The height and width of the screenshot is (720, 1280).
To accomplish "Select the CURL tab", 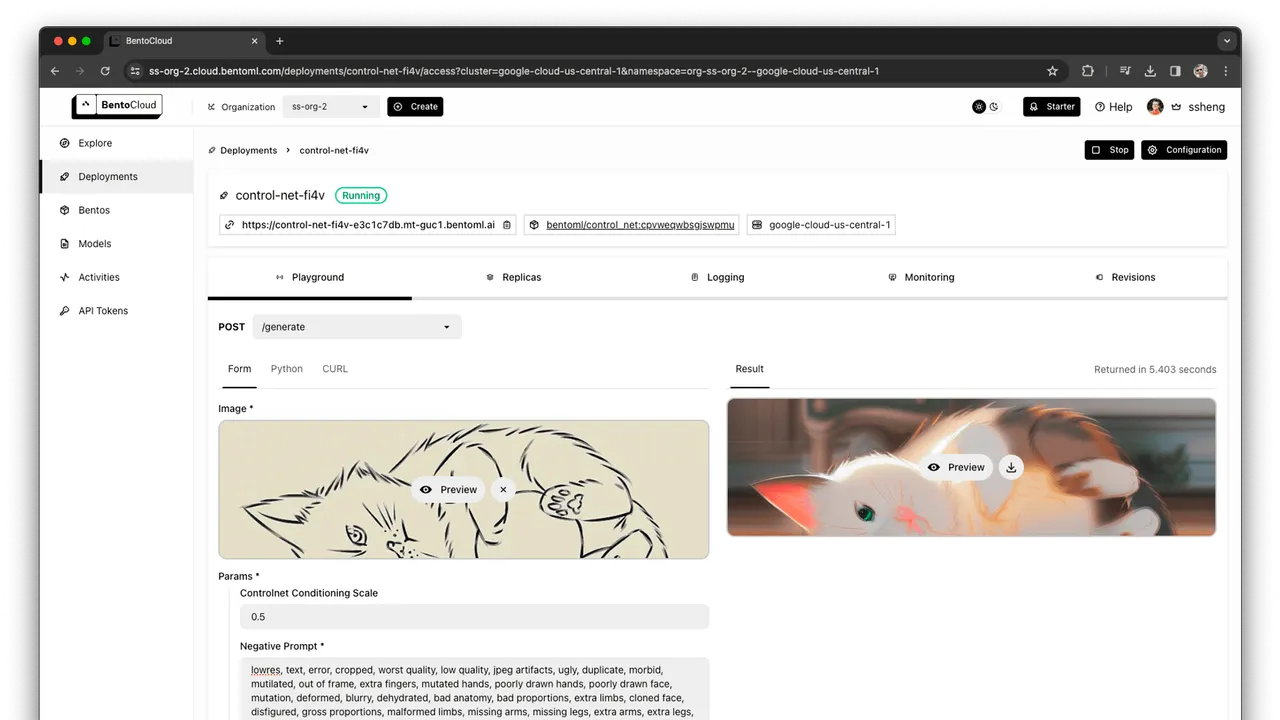I will pyautogui.click(x=335, y=369).
